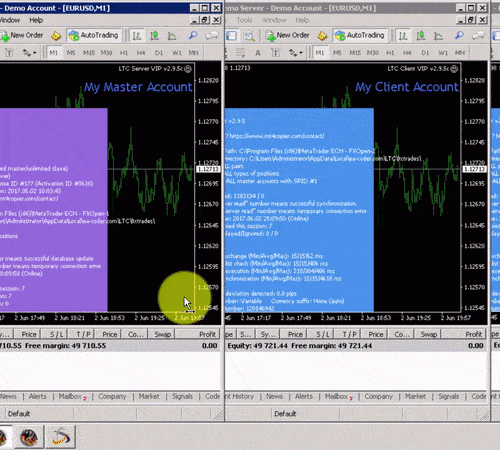Select bar chart icon in Master window
500x450 pixels.
coord(137,35)
